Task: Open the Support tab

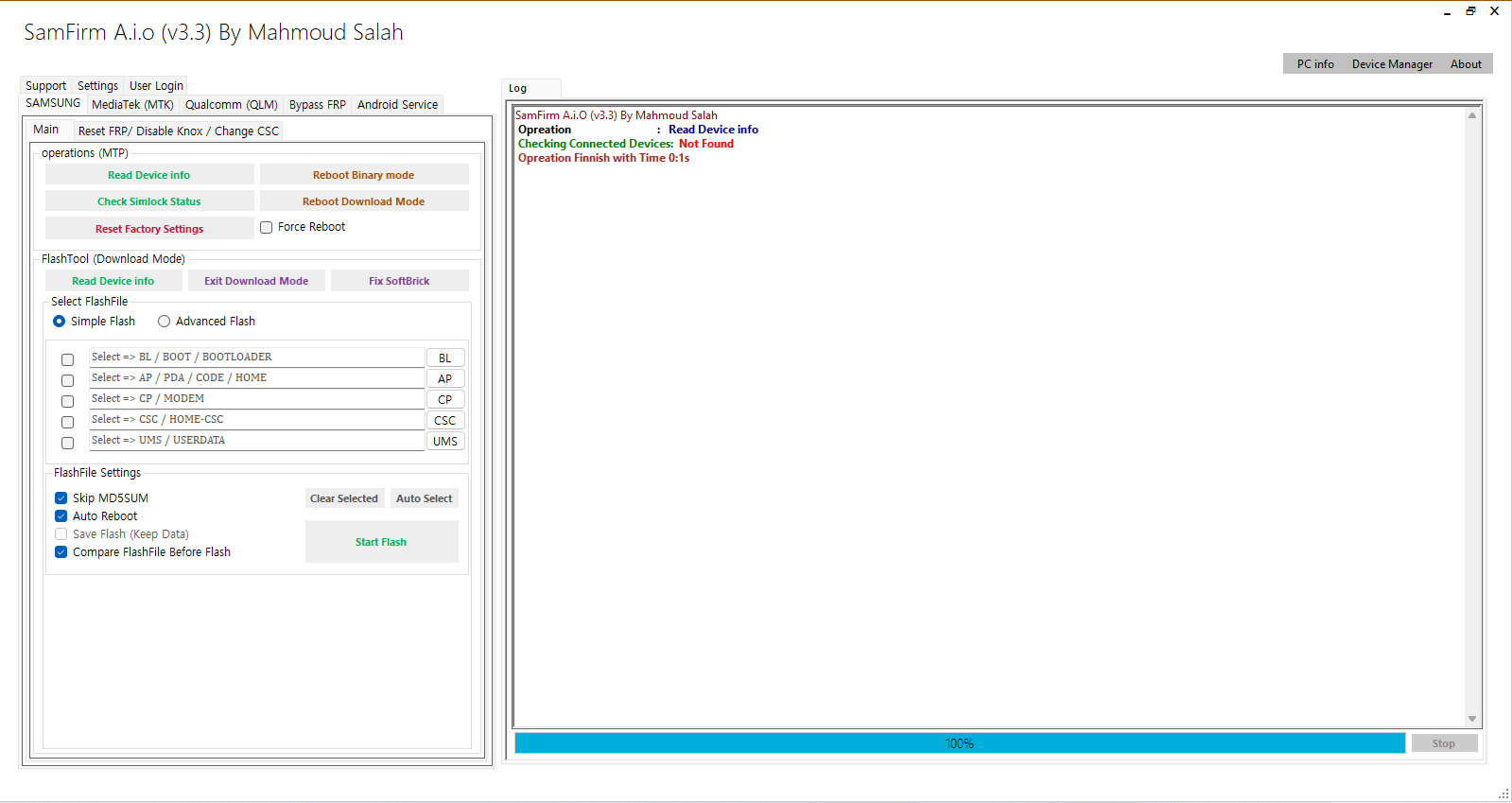Action: tap(45, 85)
